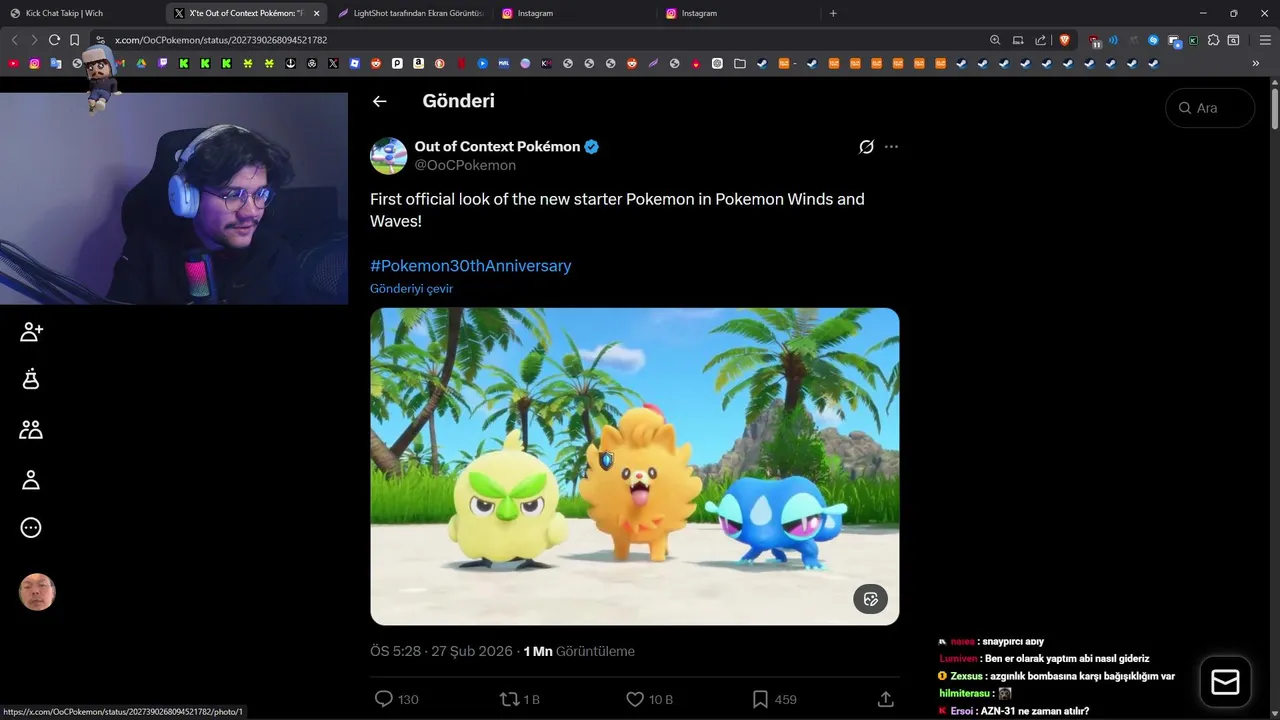This screenshot has height=720, width=1280.
Task: Open the Brave Shields lion icon
Action: (x=1064, y=40)
